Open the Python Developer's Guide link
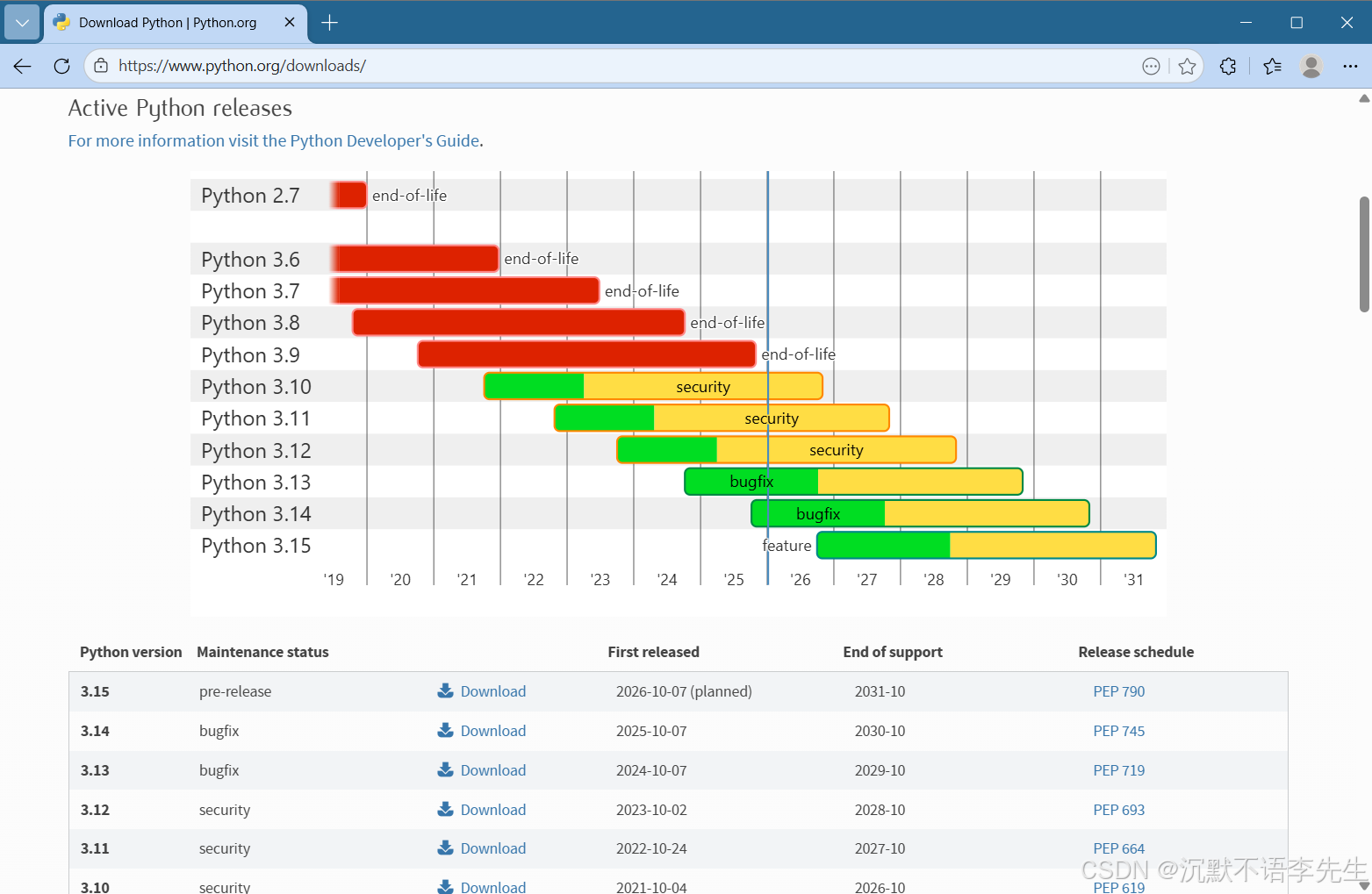Screen dimensions: 1372x894 coord(274,140)
